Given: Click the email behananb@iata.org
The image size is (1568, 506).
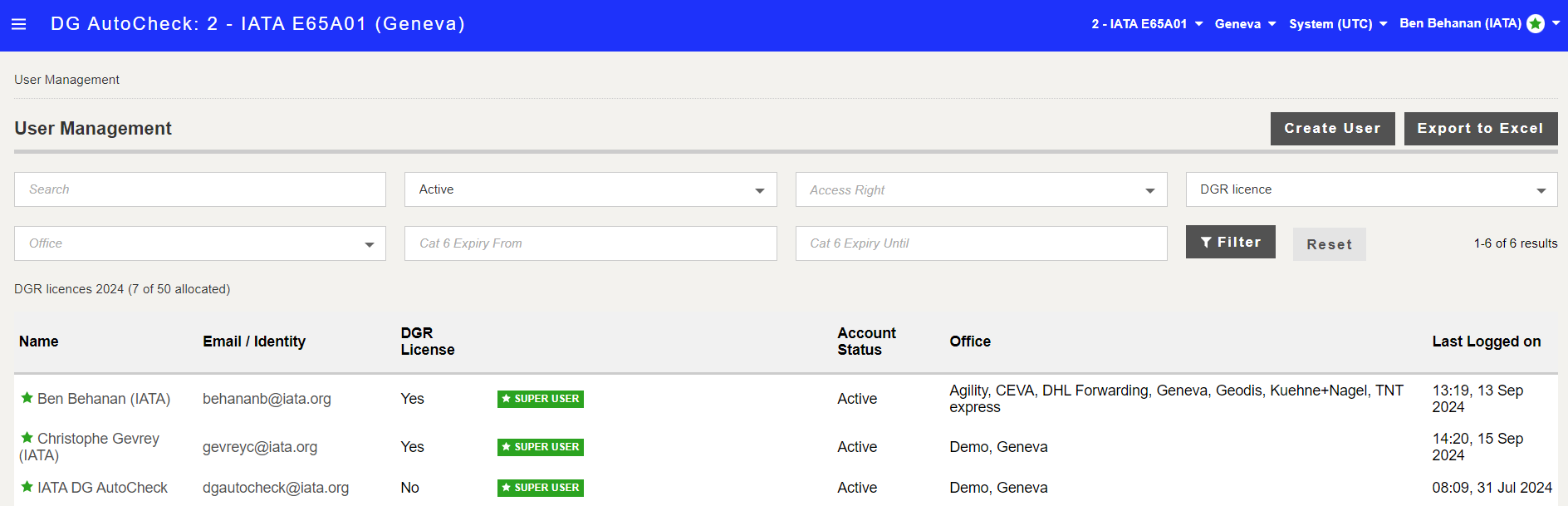Looking at the screenshot, I should (x=267, y=399).
